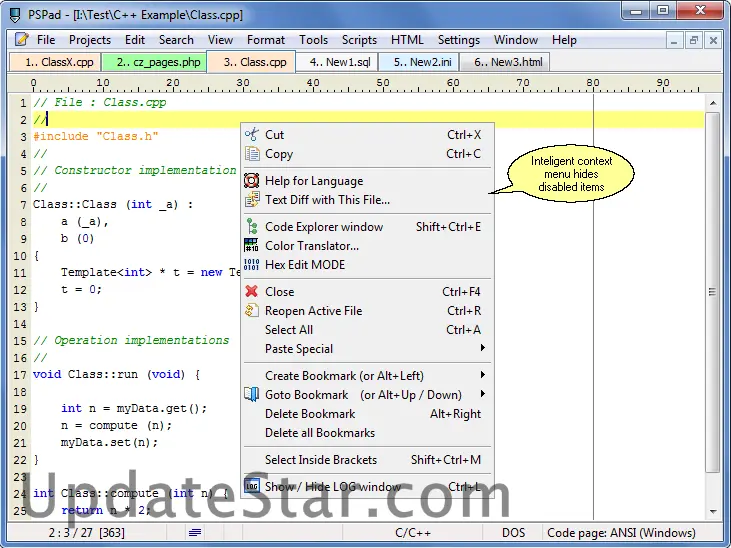
Task: Click the lifebuoy Help for Language icon
Action: 251,181
